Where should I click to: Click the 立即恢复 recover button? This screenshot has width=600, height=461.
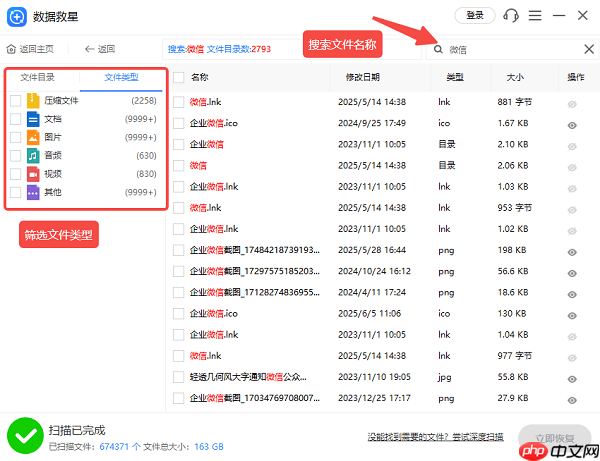(x=554, y=438)
